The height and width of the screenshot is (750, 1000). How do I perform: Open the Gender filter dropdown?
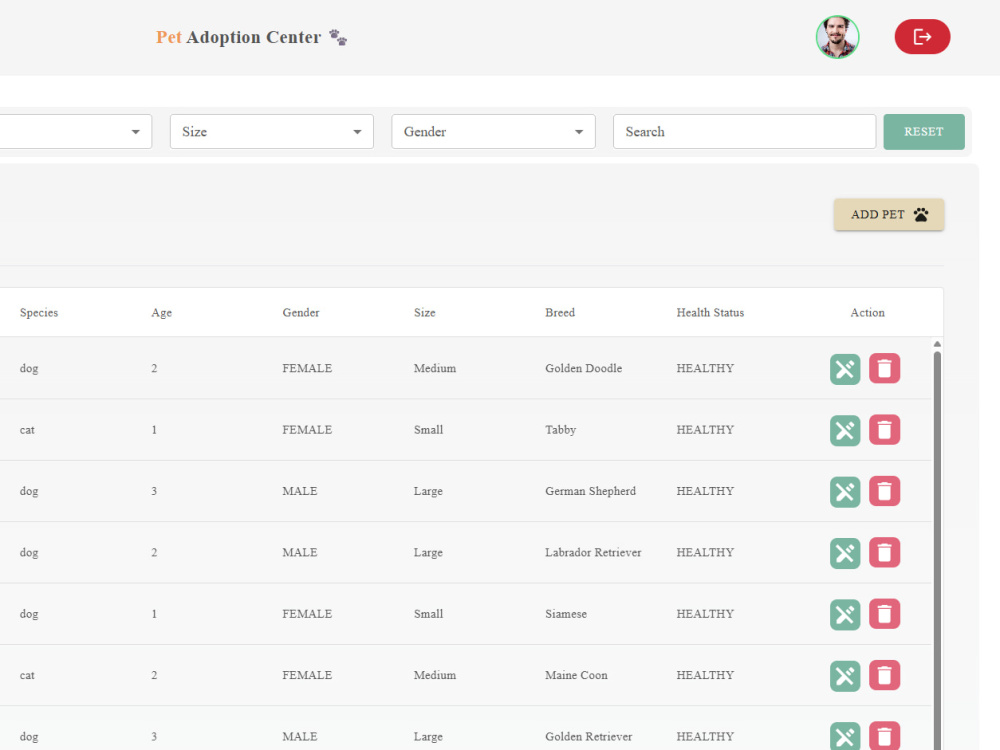coord(493,131)
